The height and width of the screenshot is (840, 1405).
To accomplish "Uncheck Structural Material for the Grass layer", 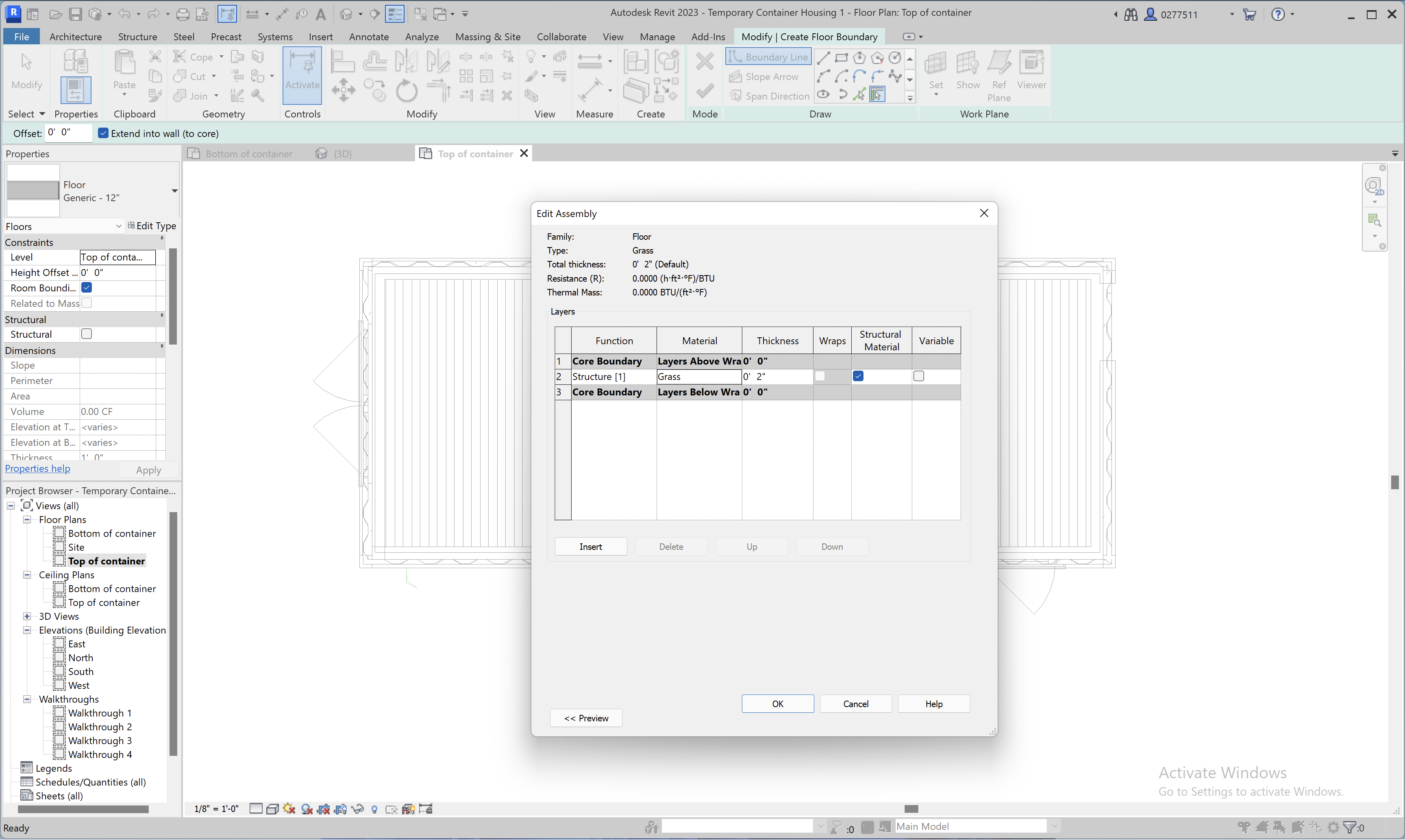I will [858, 376].
